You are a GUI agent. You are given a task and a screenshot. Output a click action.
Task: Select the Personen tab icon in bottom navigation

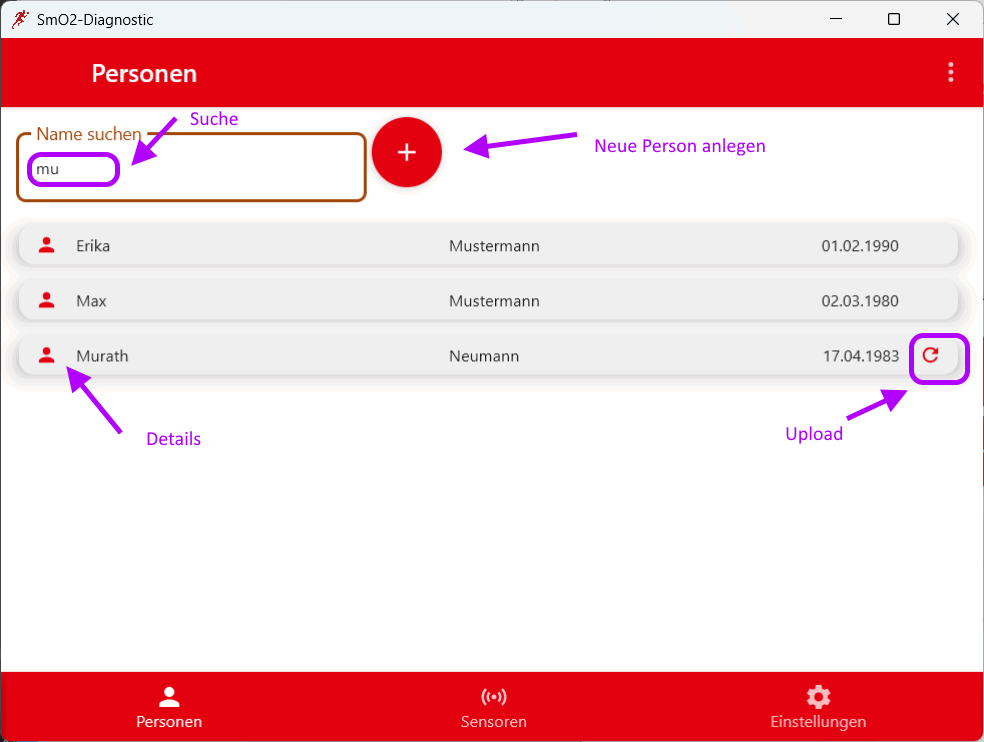[169, 695]
